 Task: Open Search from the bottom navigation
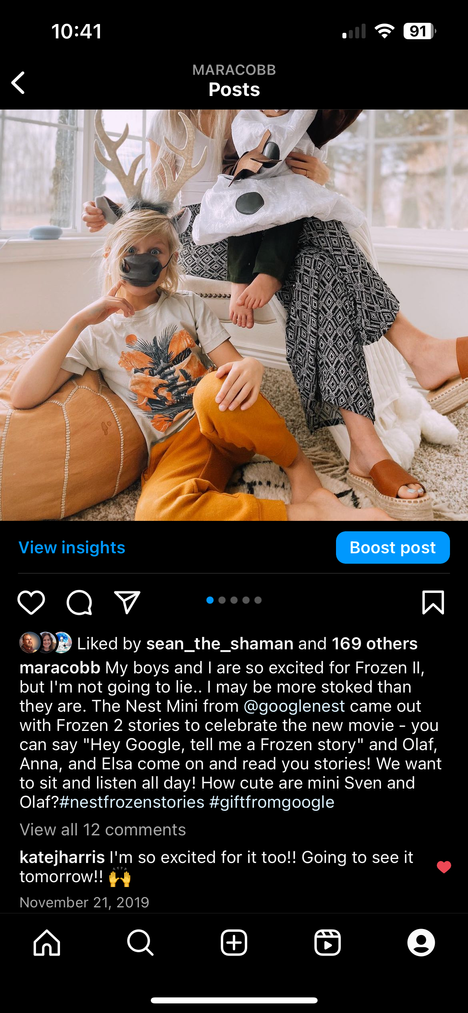pyautogui.click(x=140, y=943)
